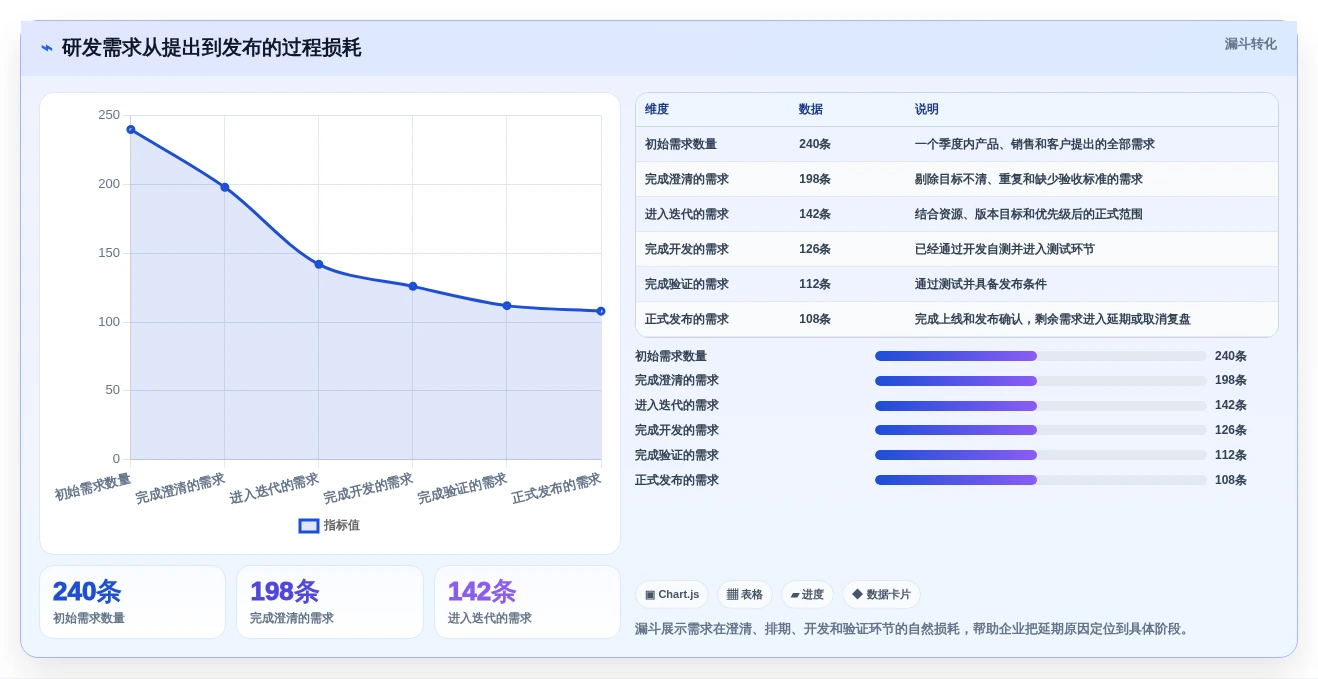The width and height of the screenshot is (1318, 679).
Task: Click the icon in the Chart.js tag
Action: pos(650,594)
